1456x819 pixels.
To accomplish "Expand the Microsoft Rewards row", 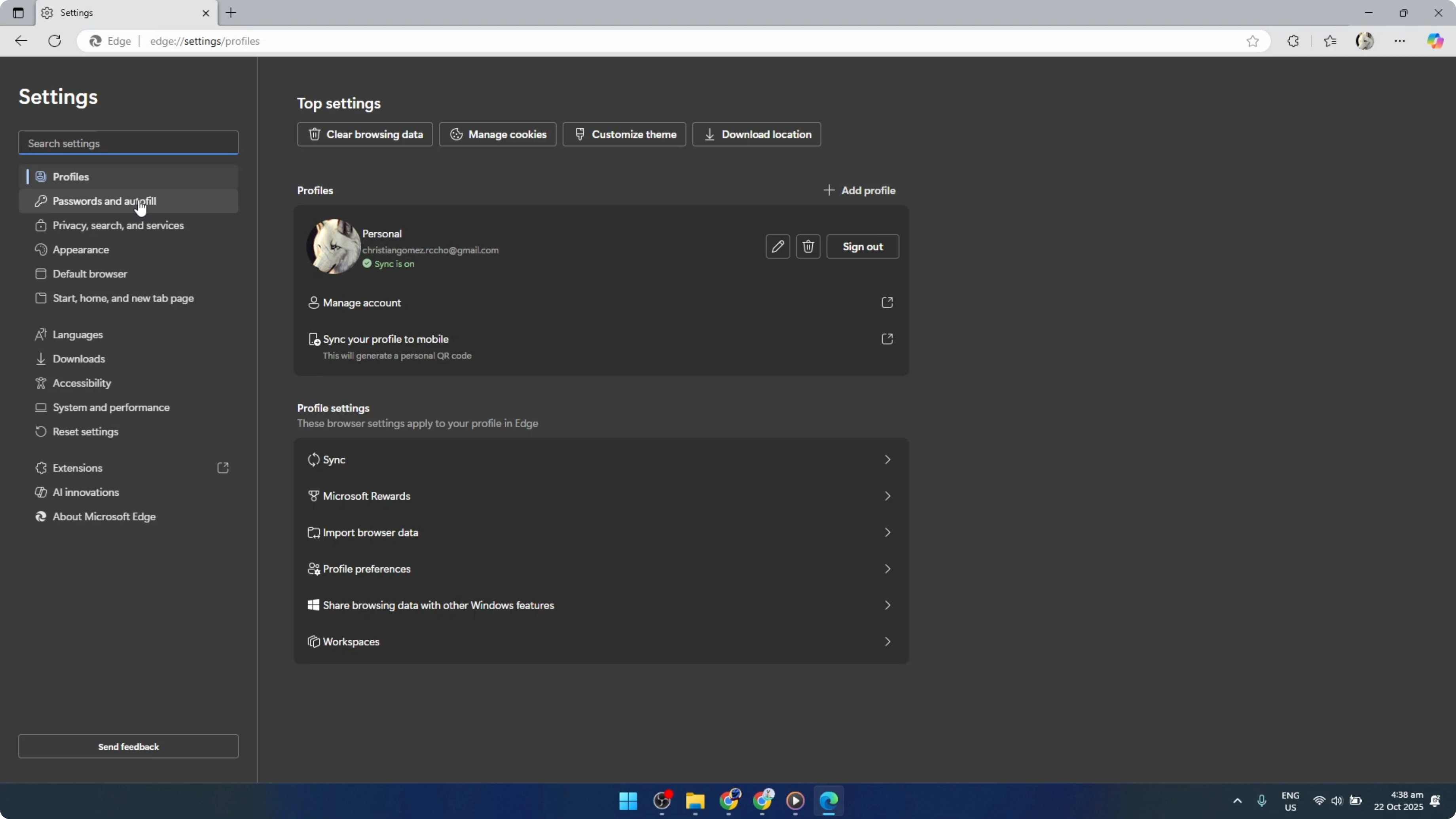I will (601, 496).
